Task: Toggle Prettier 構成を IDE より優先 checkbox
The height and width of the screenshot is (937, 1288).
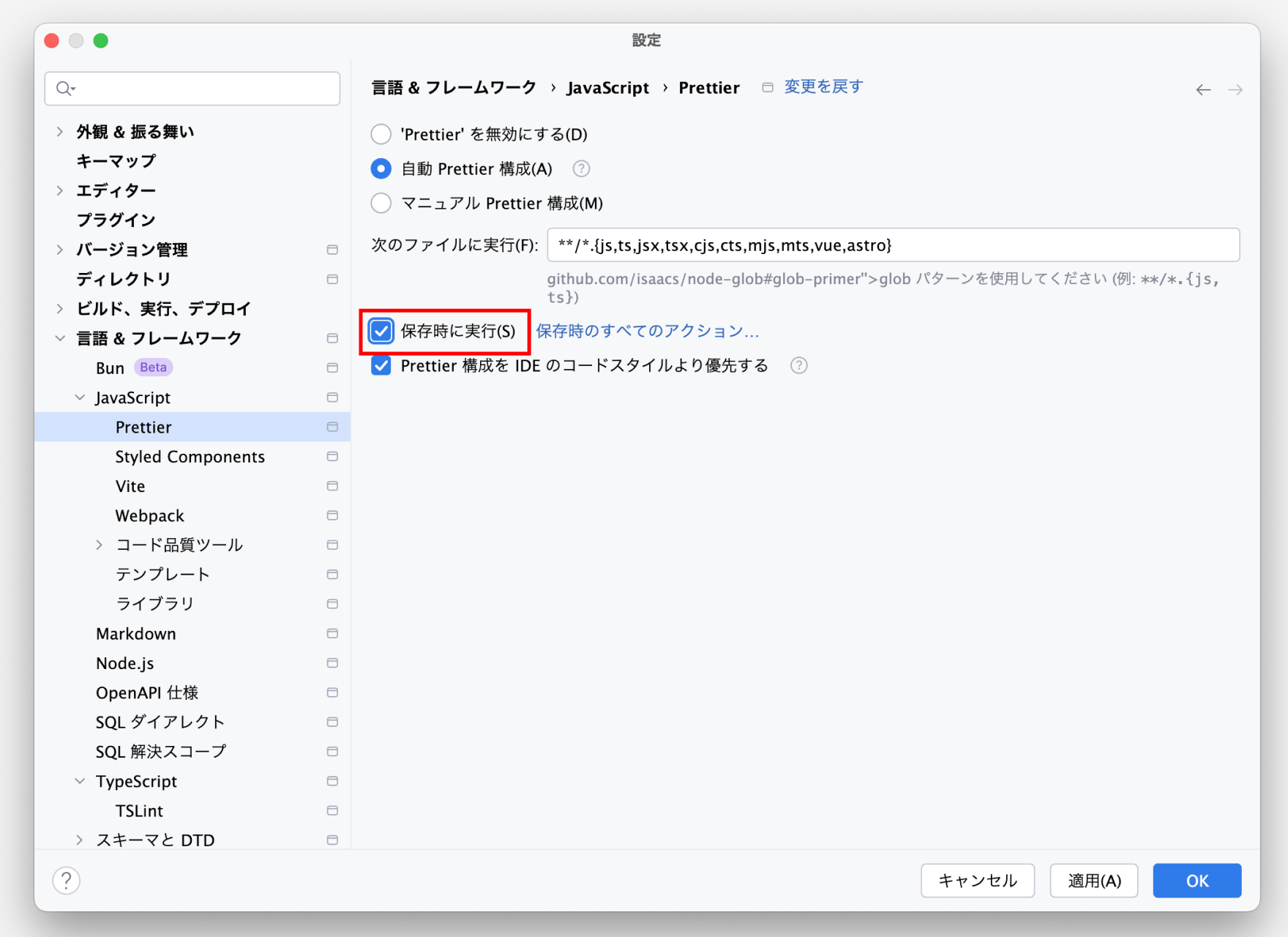Action: (x=381, y=365)
